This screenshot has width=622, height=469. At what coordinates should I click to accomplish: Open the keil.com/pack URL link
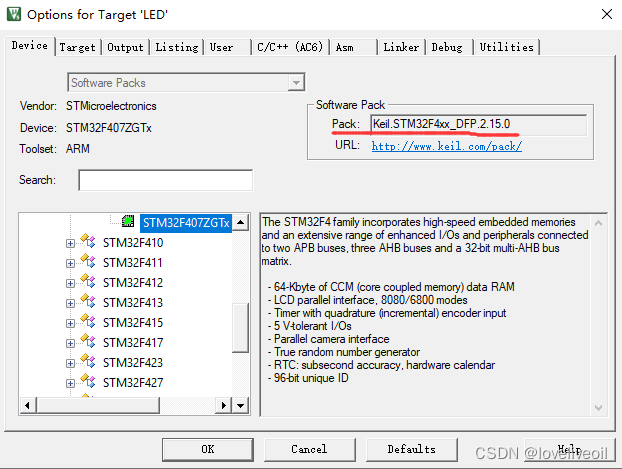pos(447,146)
